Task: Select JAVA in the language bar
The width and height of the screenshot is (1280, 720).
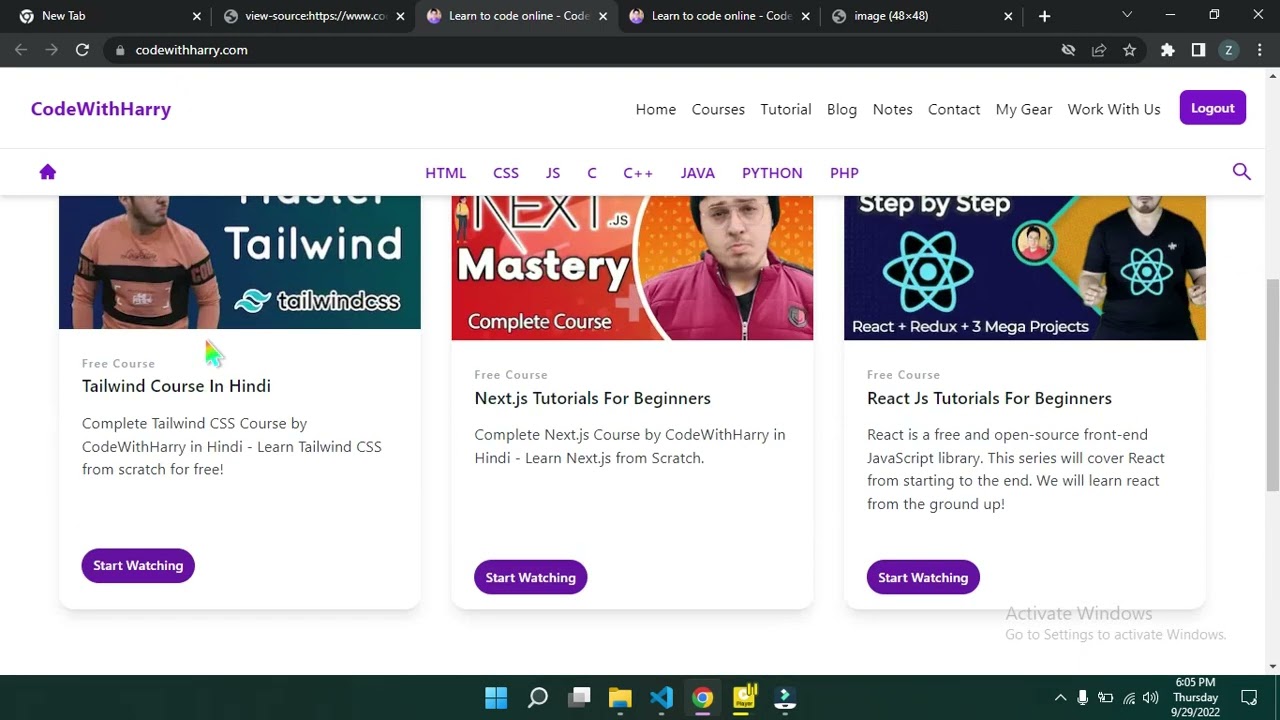Action: pos(698,172)
